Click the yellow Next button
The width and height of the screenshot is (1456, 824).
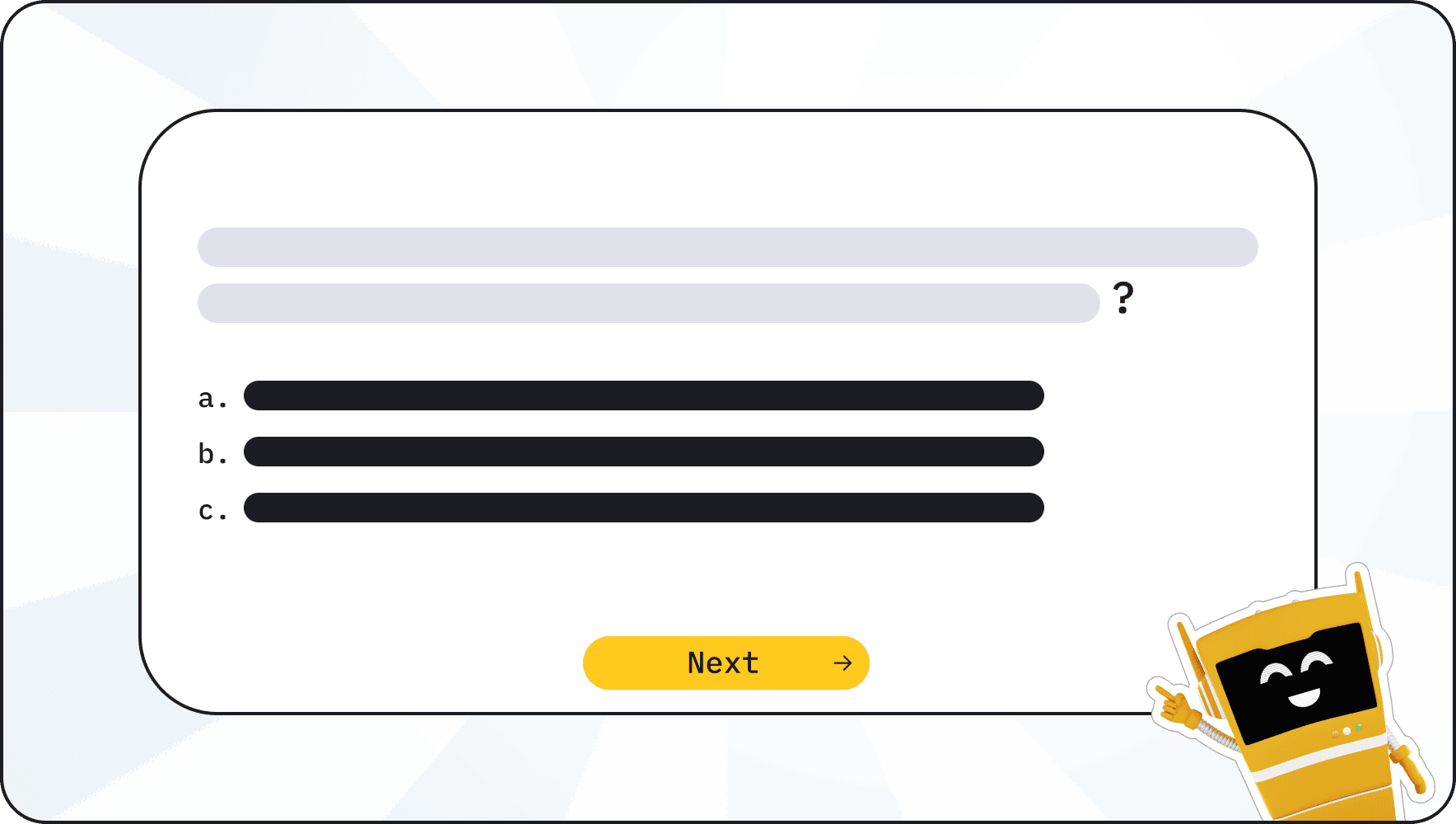point(726,662)
